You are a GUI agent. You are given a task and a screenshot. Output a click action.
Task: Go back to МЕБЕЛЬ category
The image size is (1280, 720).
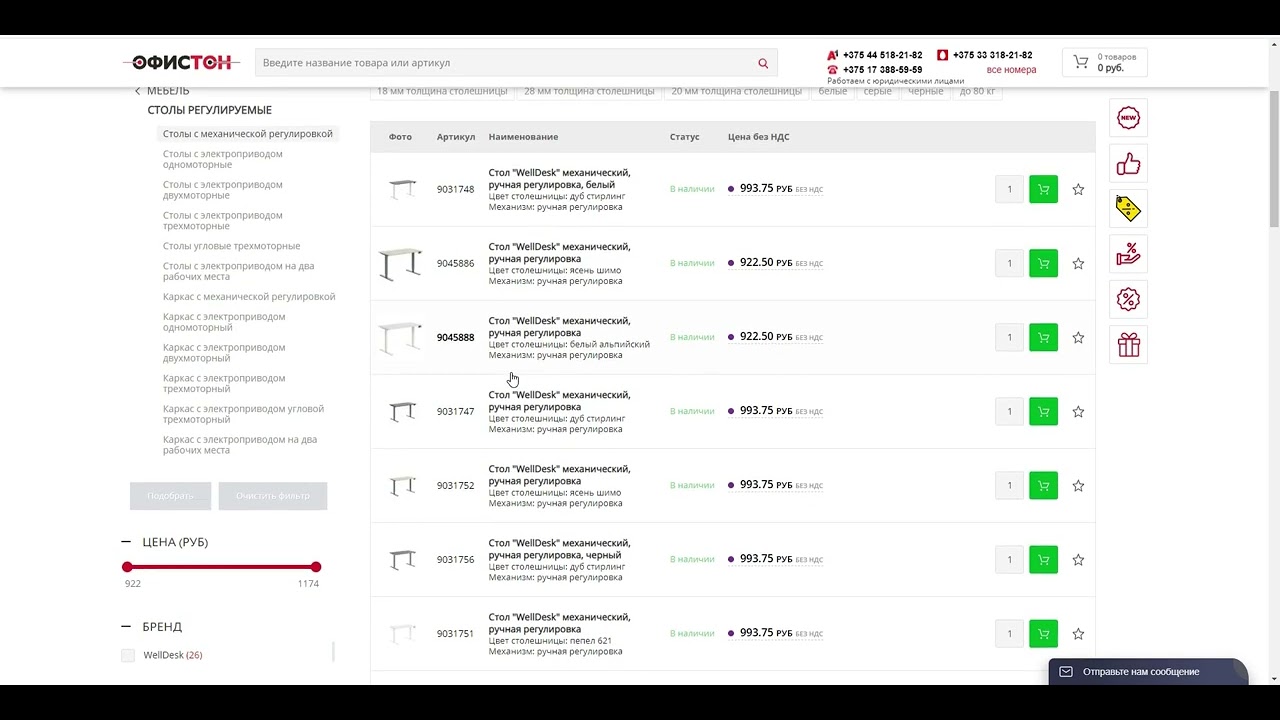162,91
